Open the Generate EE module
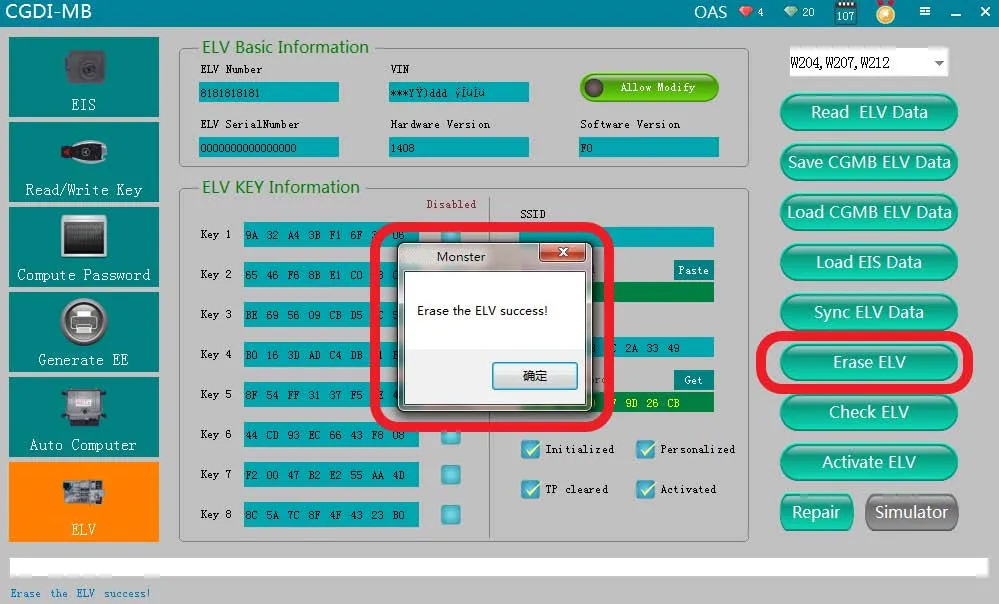Viewport: 999px width, 604px height. click(83, 332)
